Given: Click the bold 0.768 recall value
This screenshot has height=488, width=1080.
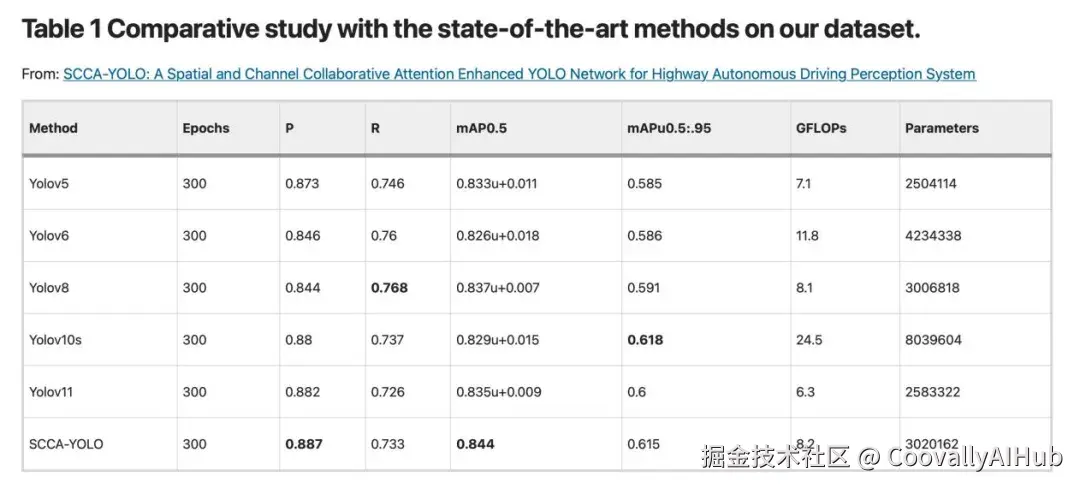Looking at the screenshot, I should (x=389, y=288).
